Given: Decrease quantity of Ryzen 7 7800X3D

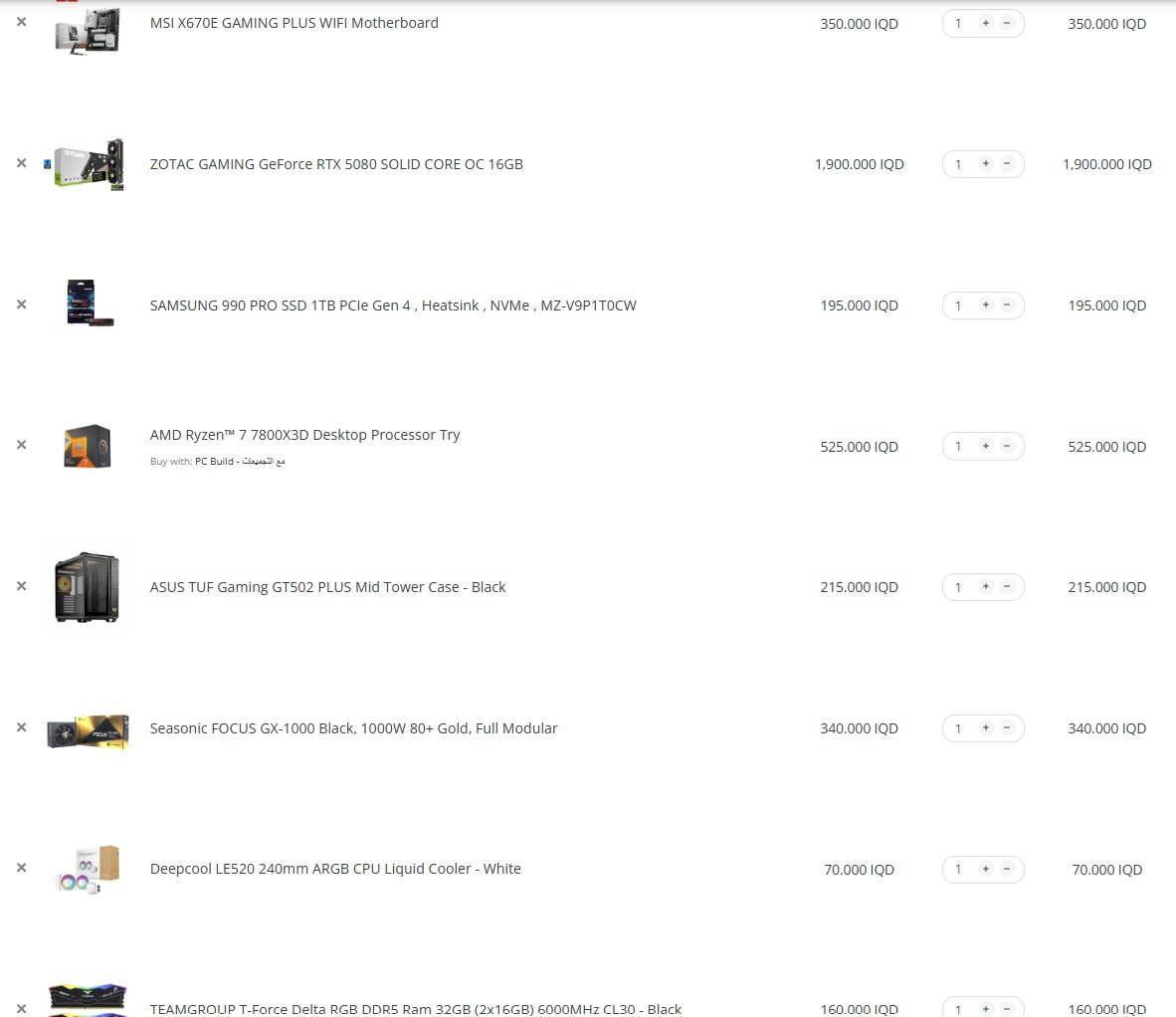Looking at the screenshot, I should 1007,446.
